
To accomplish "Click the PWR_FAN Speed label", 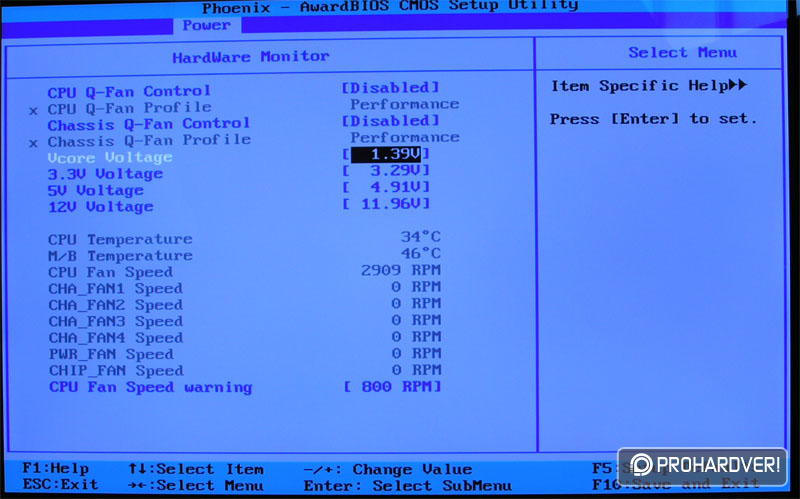I will [111, 355].
